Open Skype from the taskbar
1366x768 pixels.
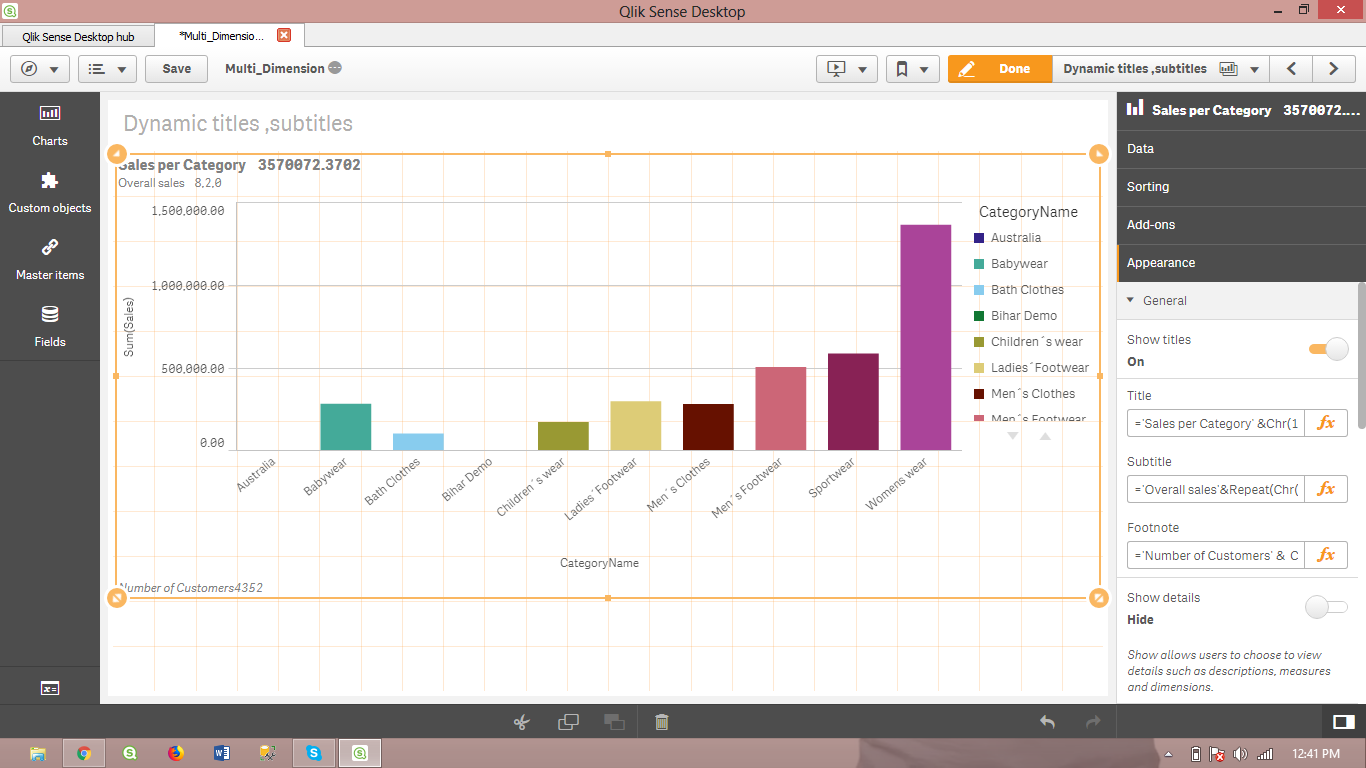314,754
